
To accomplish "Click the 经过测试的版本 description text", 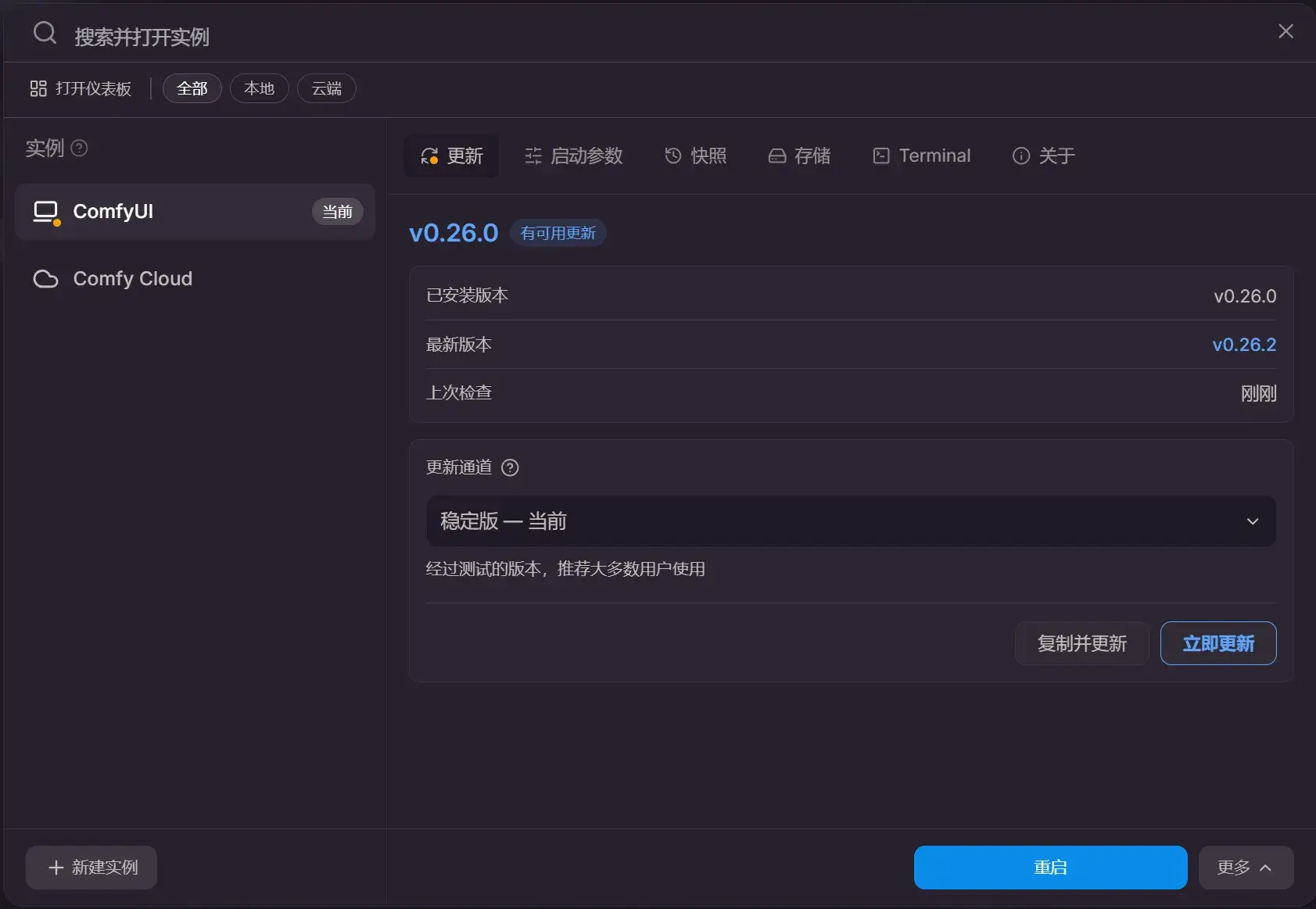I will [x=565, y=569].
